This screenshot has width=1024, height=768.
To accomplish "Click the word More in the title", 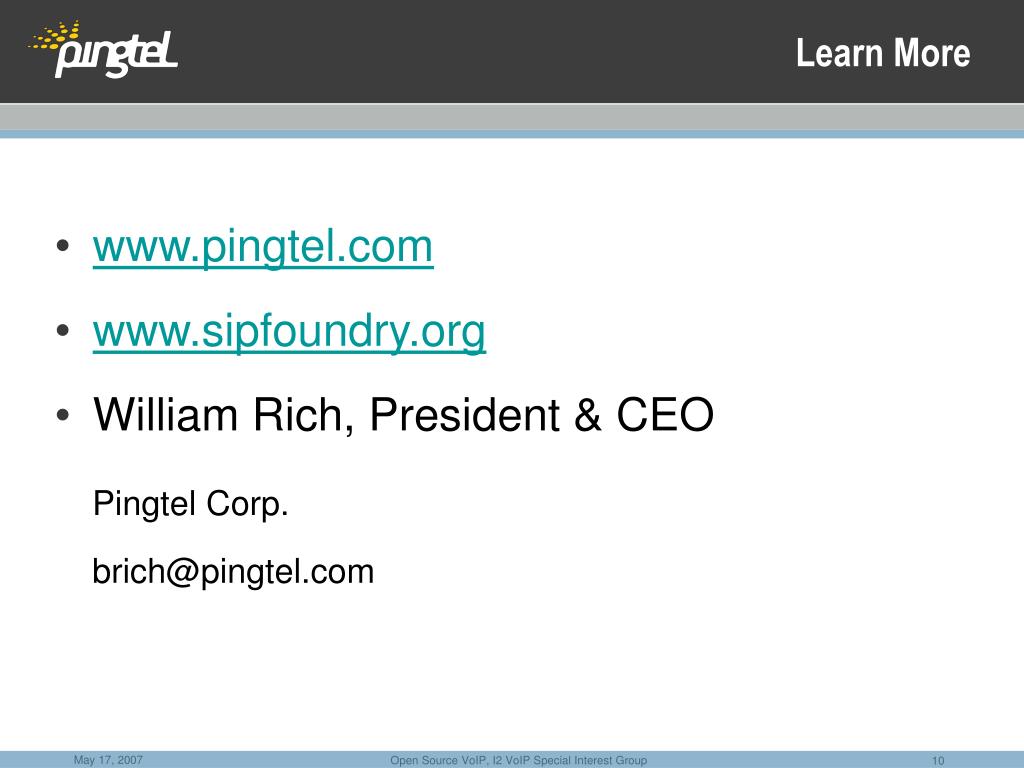I will pos(932,53).
